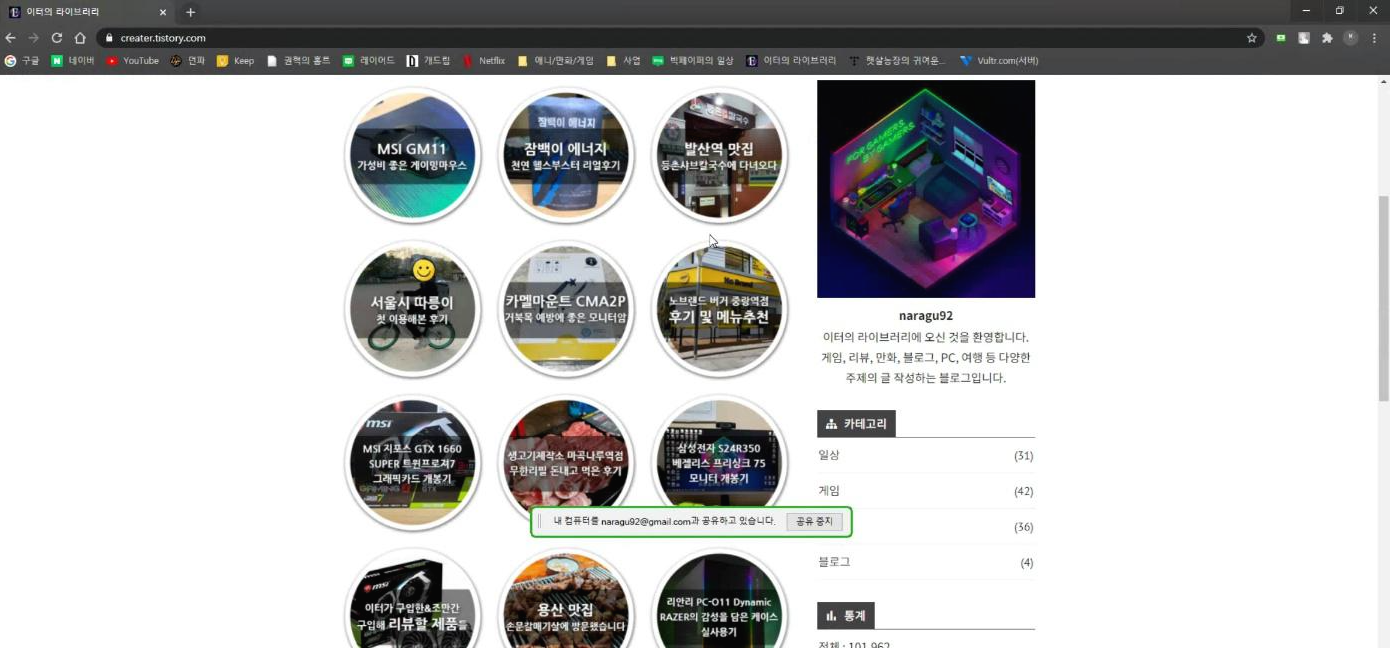Open the 잠백이 에너지 review post
1390x648 pixels.
coord(566,156)
